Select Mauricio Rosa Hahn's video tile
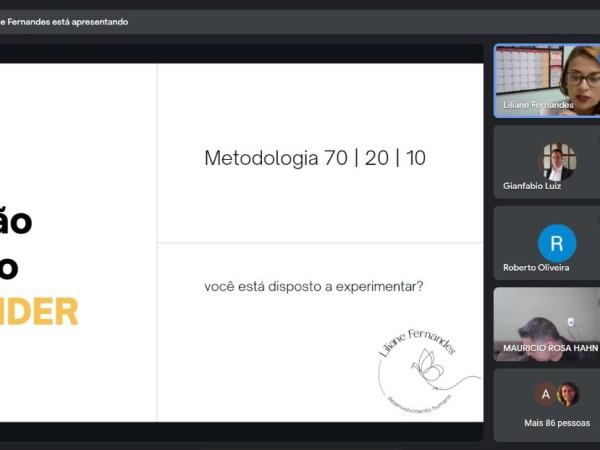Image resolution: width=600 pixels, height=450 pixels. pyautogui.click(x=546, y=322)
